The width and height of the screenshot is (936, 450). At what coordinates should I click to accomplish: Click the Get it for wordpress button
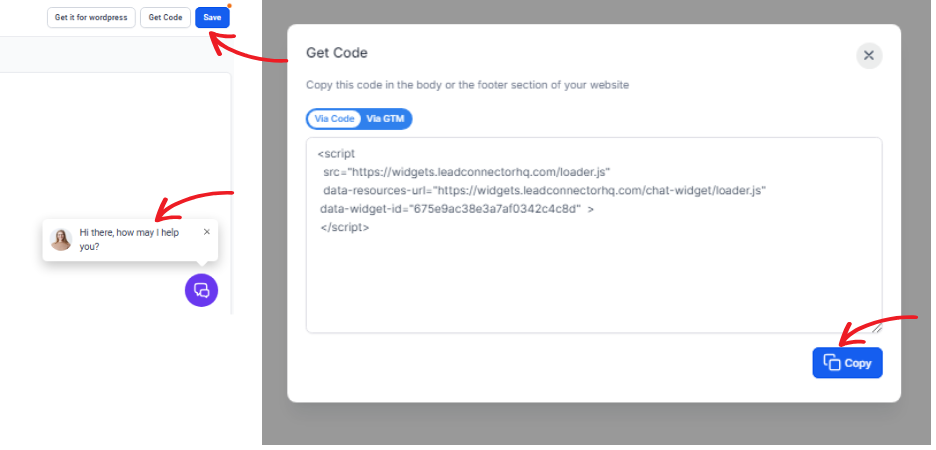[91, 17]
